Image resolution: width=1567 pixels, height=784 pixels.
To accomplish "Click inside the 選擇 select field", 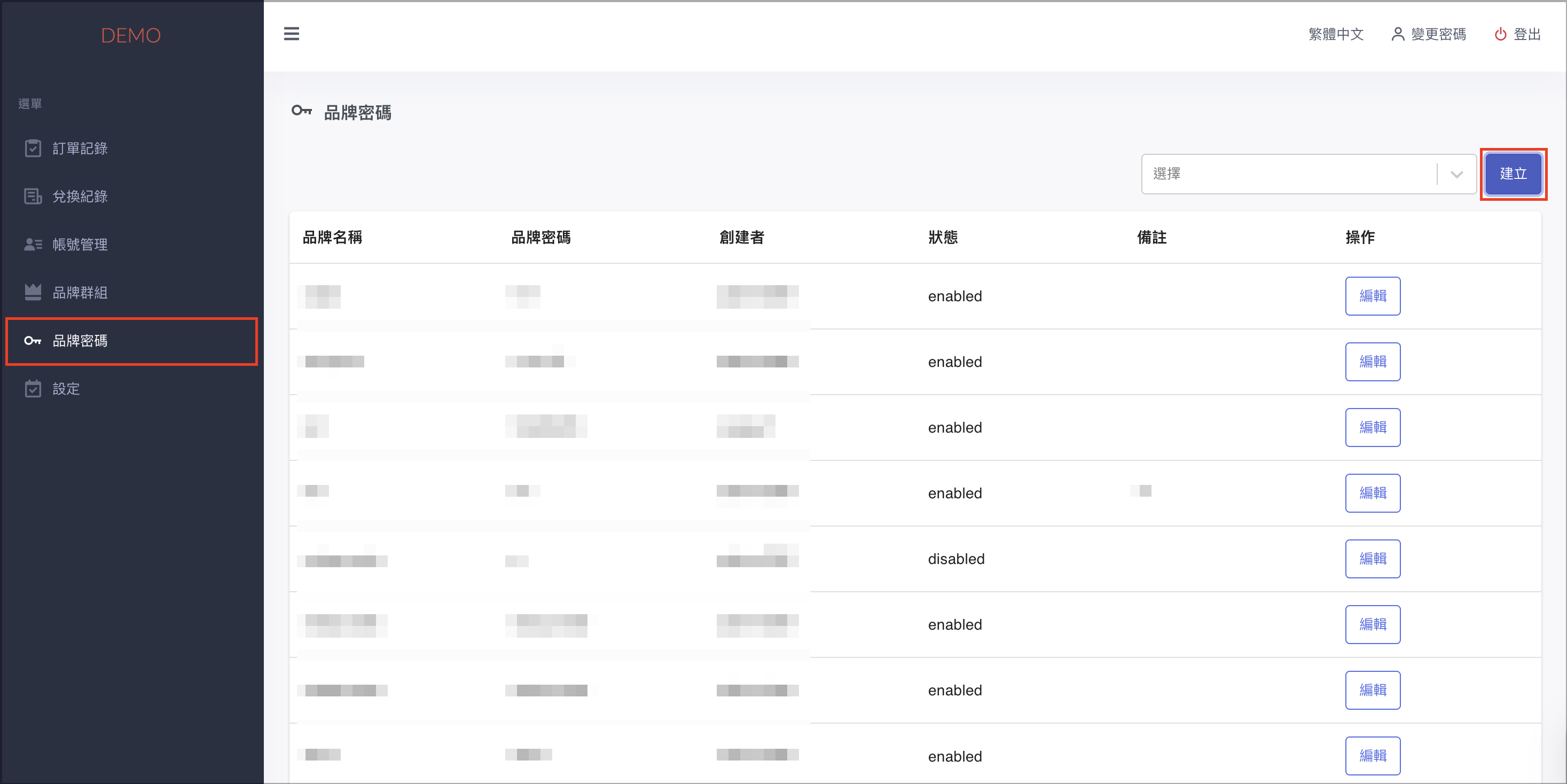I will 1309,174.
